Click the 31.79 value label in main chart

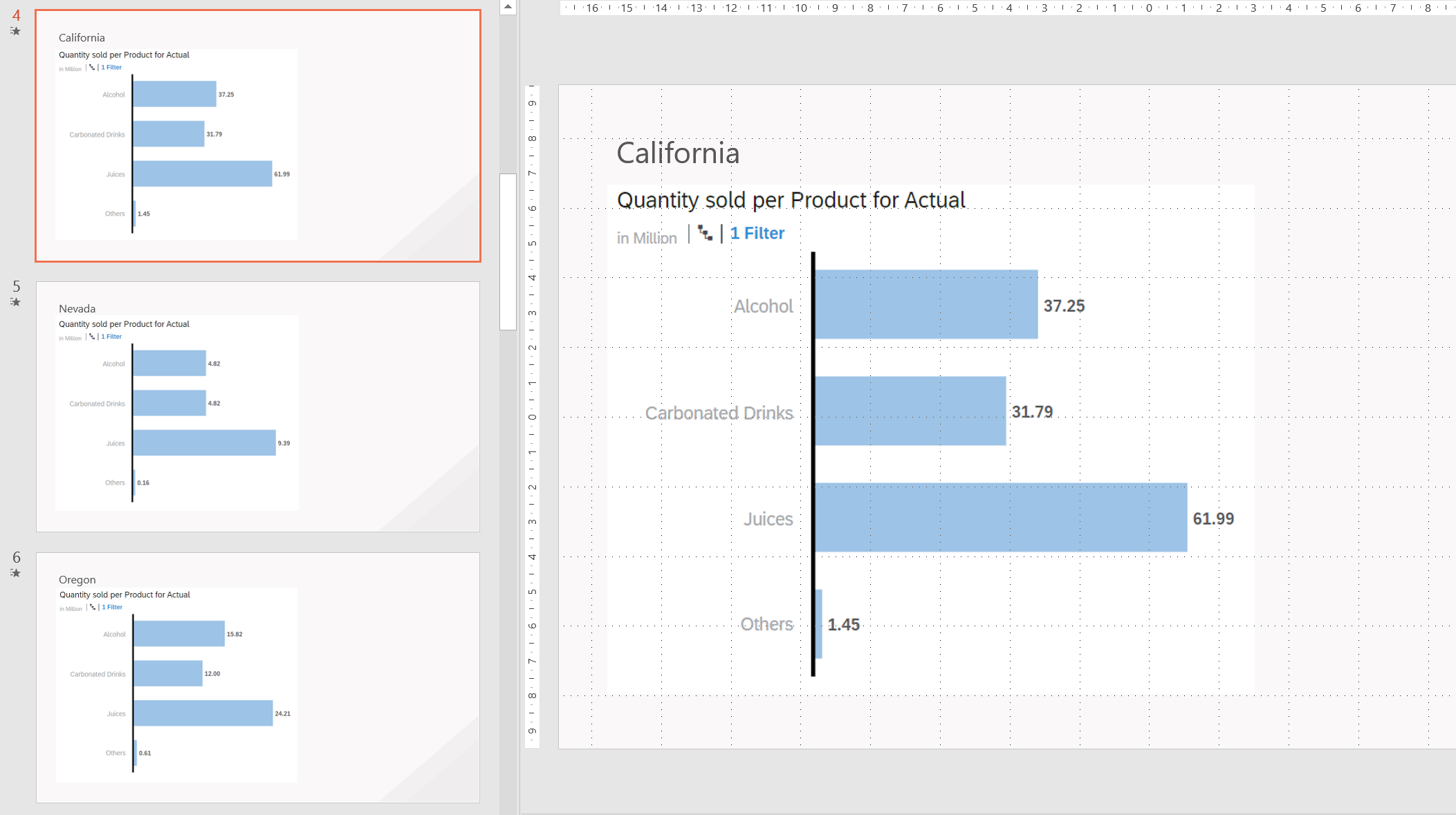pyautogui.click(x=1032, y=412)
